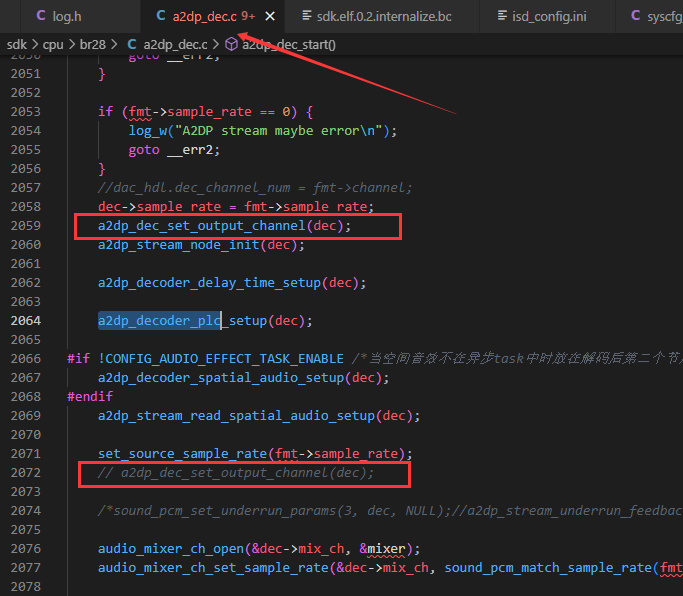Click the C file icon on log.h tab
Screen dimensions: 683x596
tap(41, 16)
